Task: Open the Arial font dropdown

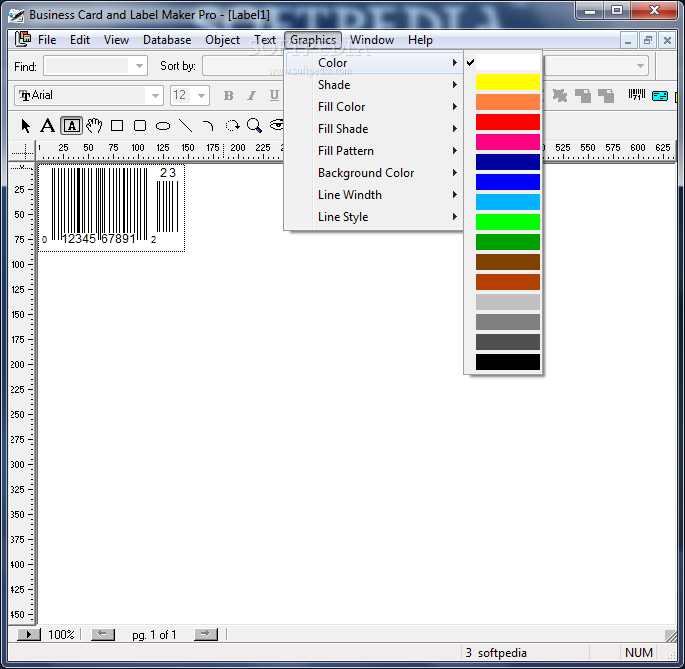Action: (155, 96)
